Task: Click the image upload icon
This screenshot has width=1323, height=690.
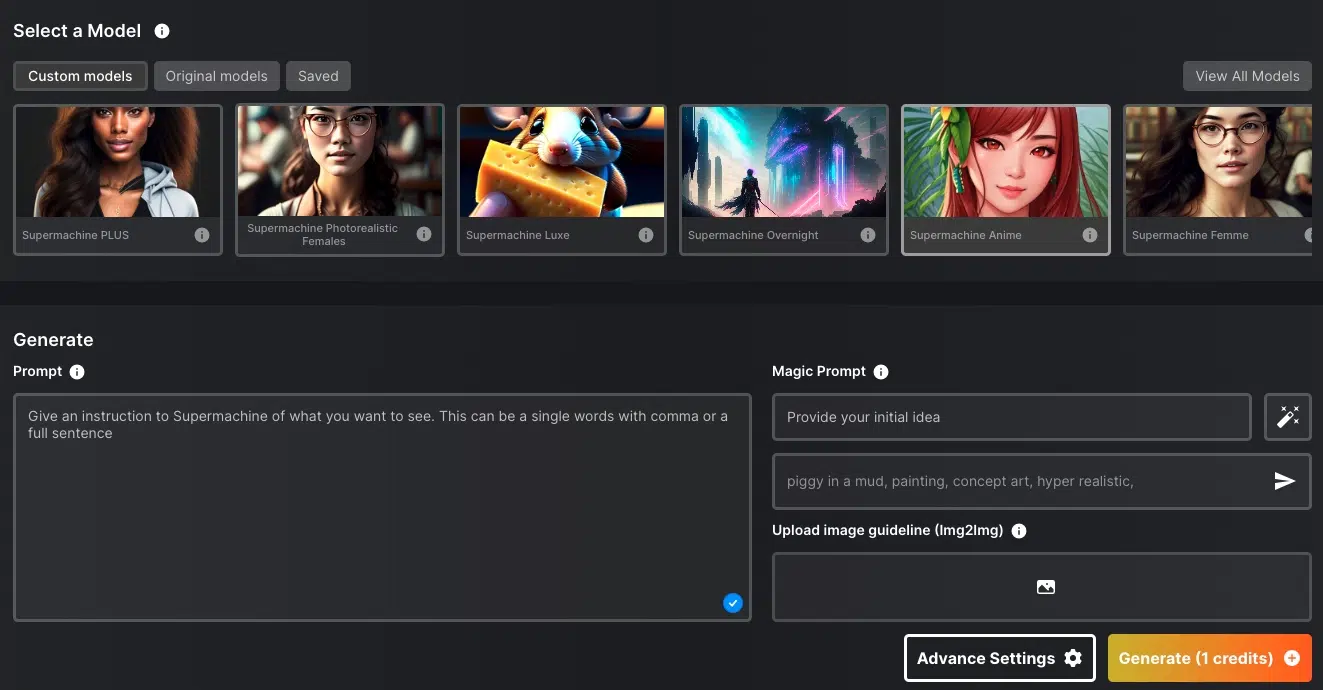Action: (1045, 587)
